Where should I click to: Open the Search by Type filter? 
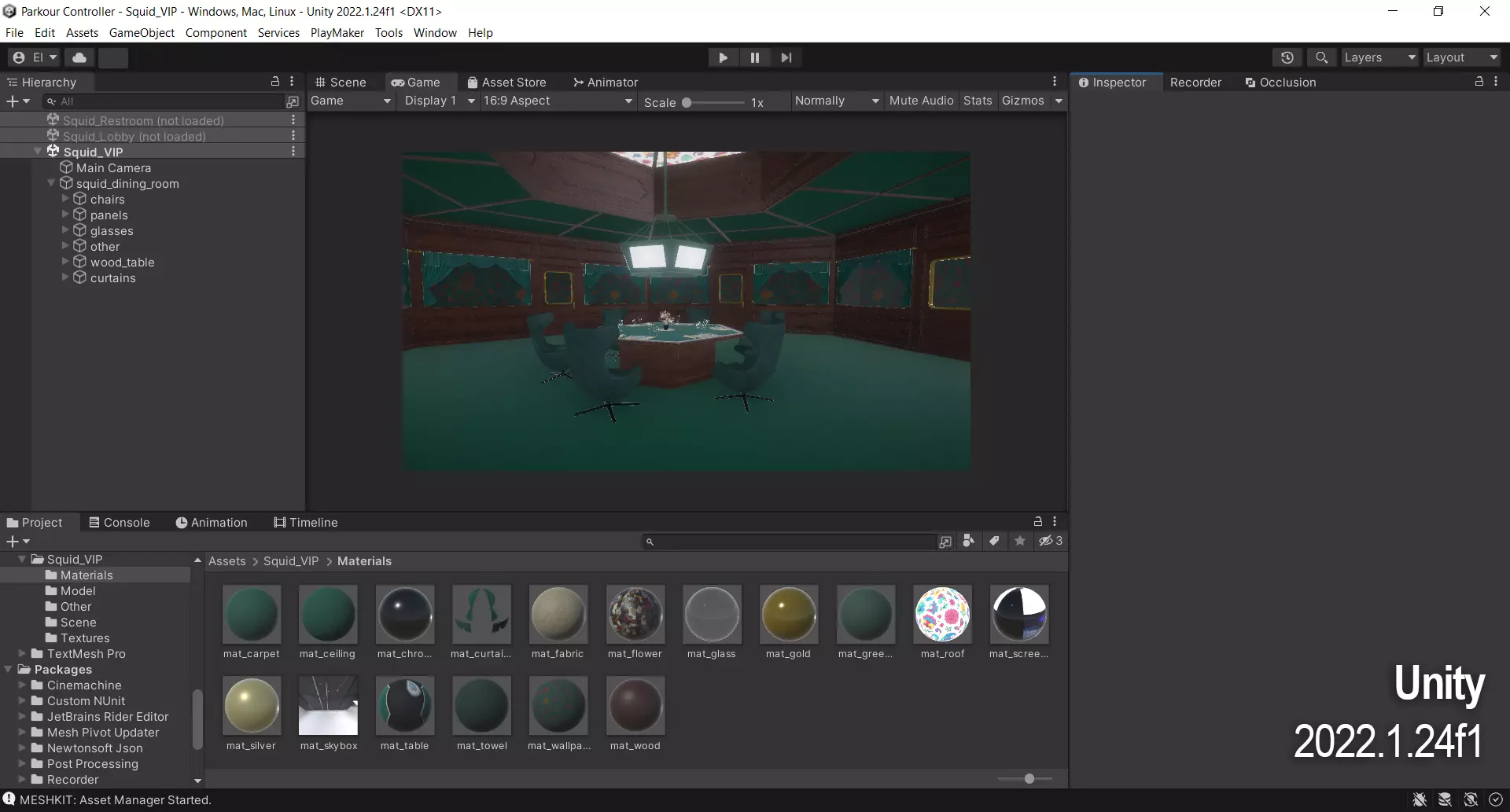[x=969, y=541]
